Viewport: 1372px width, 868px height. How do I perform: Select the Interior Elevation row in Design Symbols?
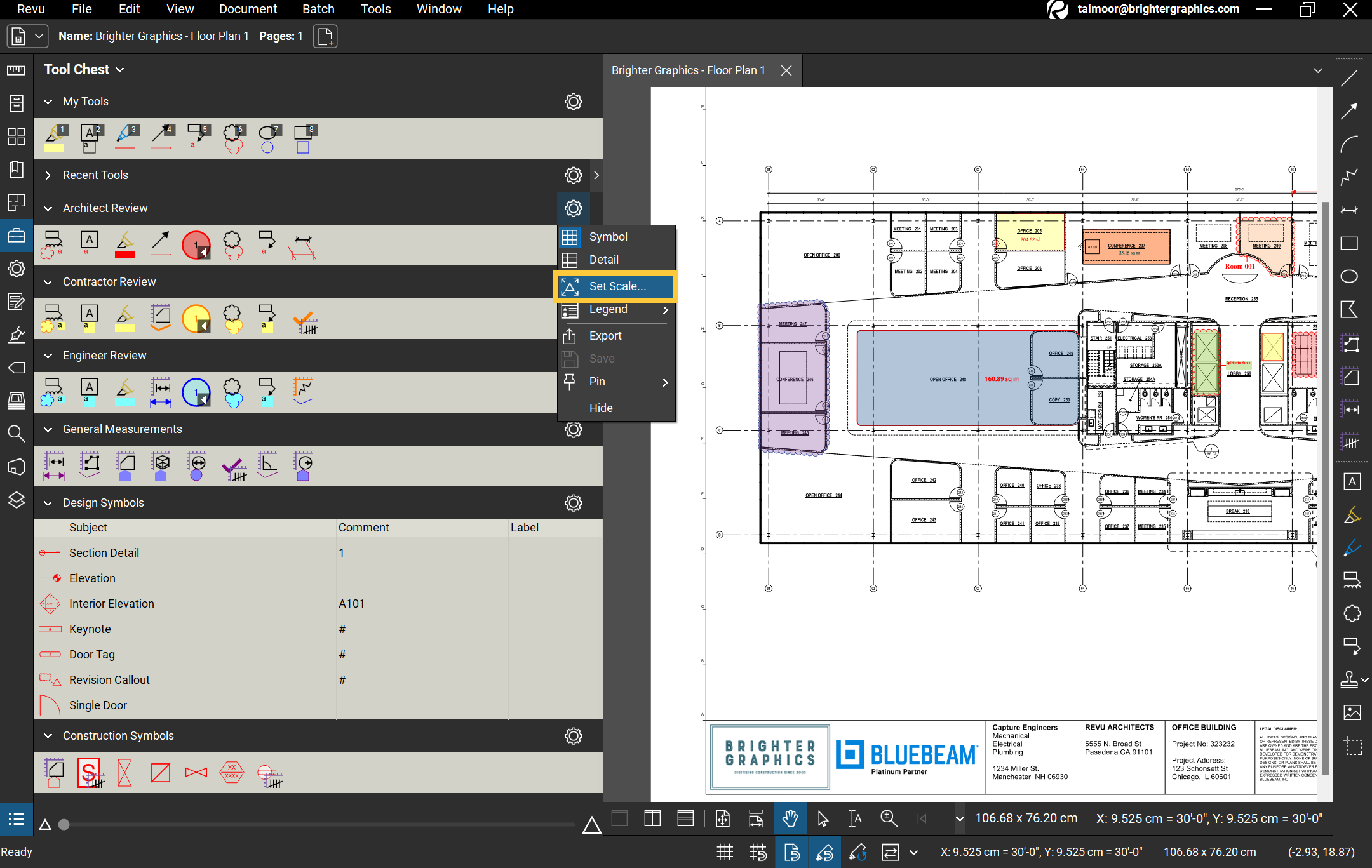112,603
